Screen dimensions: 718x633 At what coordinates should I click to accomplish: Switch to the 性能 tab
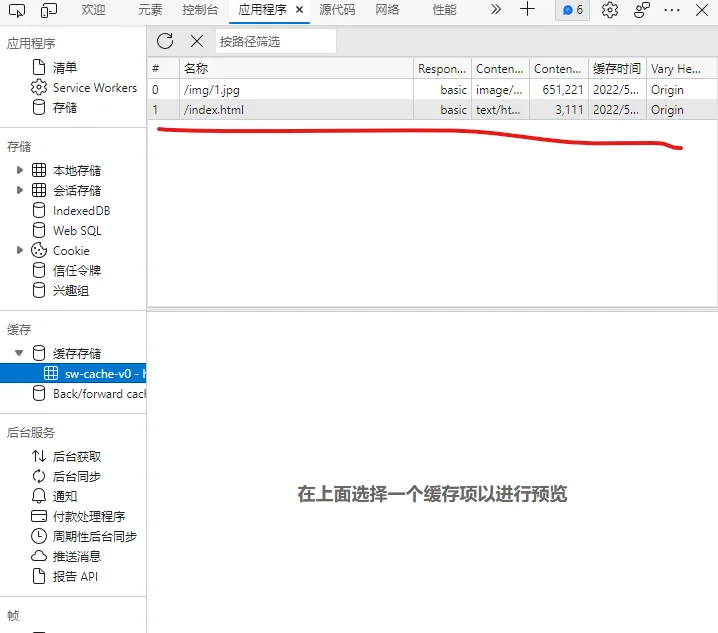click(x=444, y=10)
